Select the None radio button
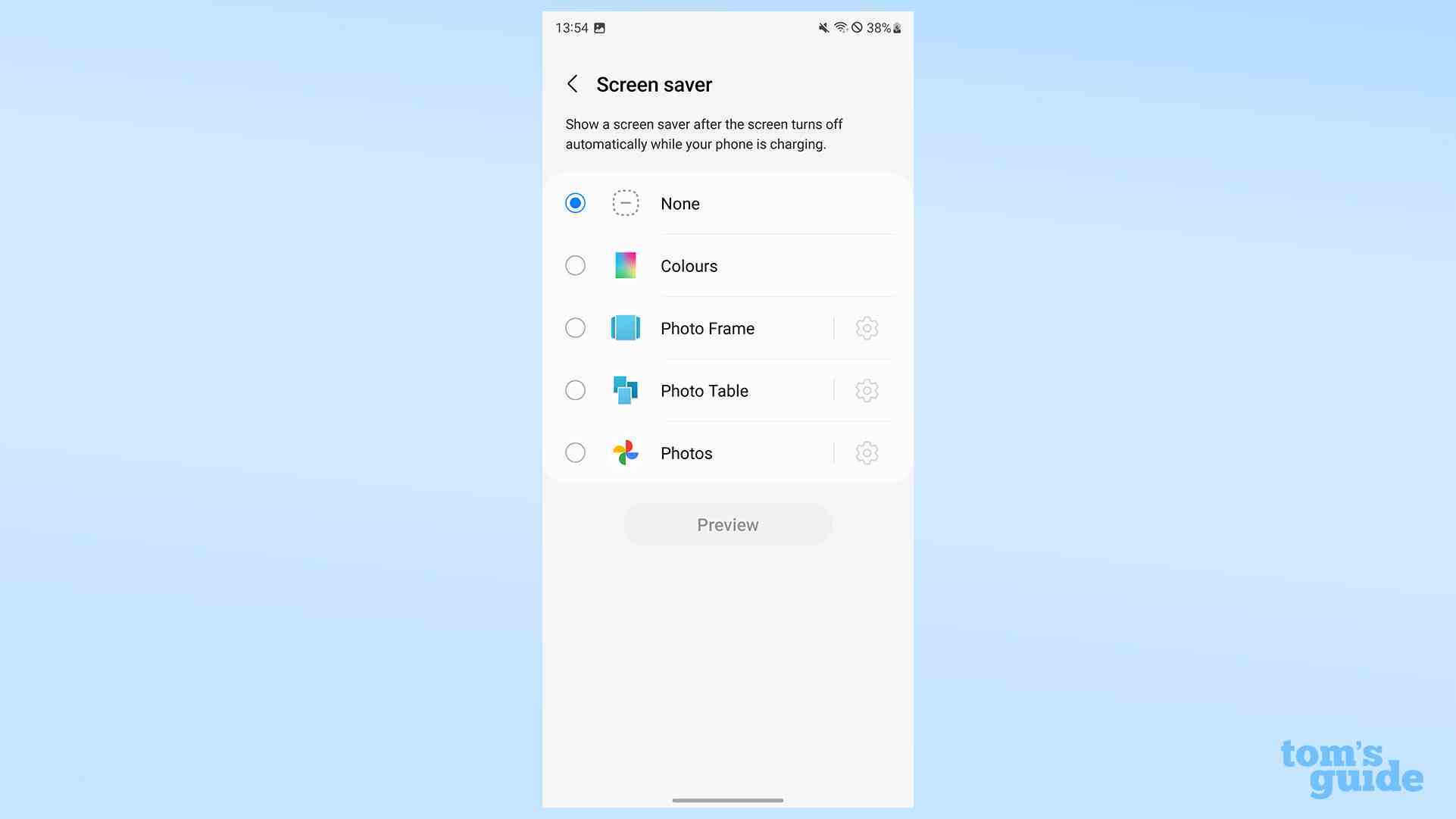The width and height of the screenshot is (1456, 819). 575,203
